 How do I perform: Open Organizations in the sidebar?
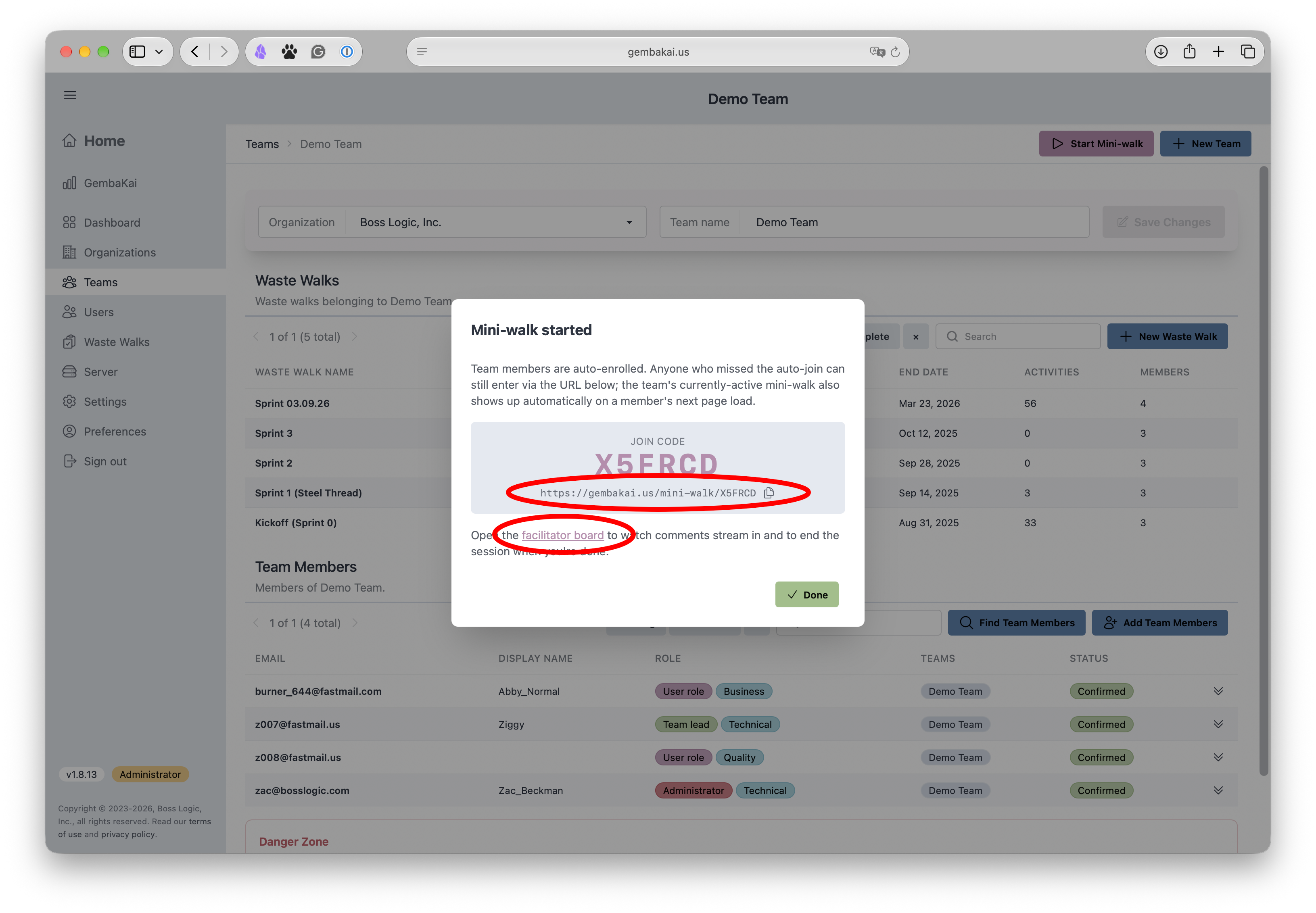pyautogui.click(x=119, y=252)
